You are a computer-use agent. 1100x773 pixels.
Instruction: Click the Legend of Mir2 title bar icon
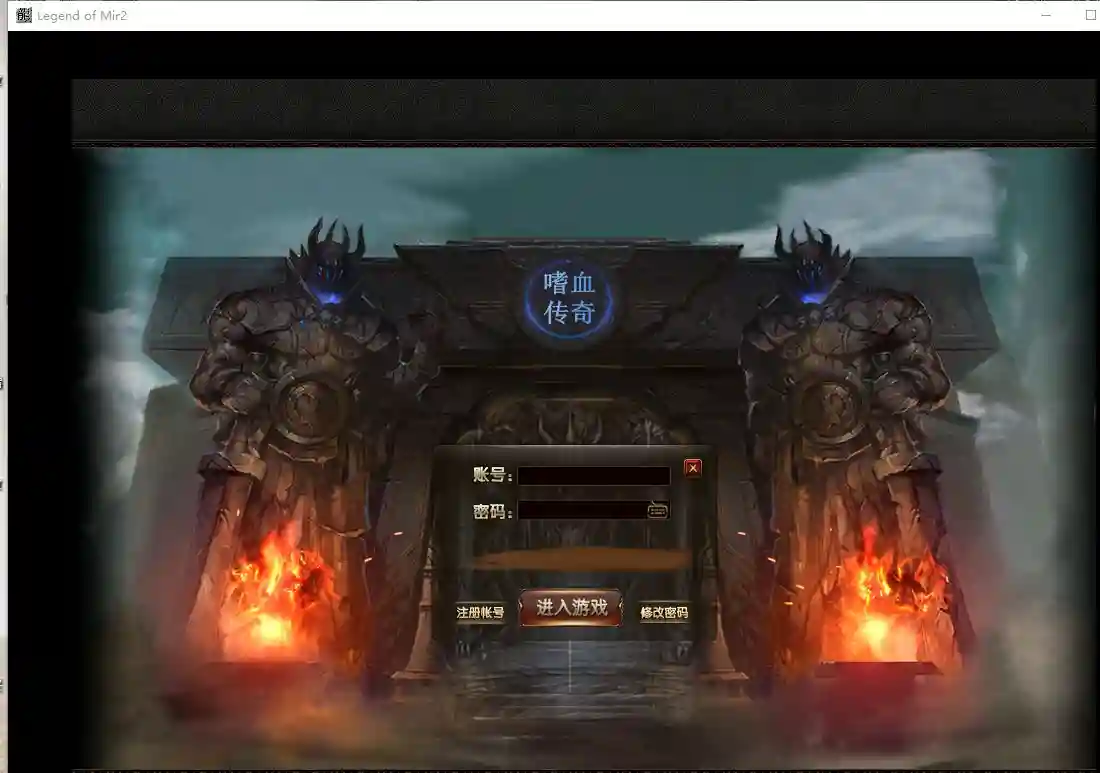[x=24, y=15]
